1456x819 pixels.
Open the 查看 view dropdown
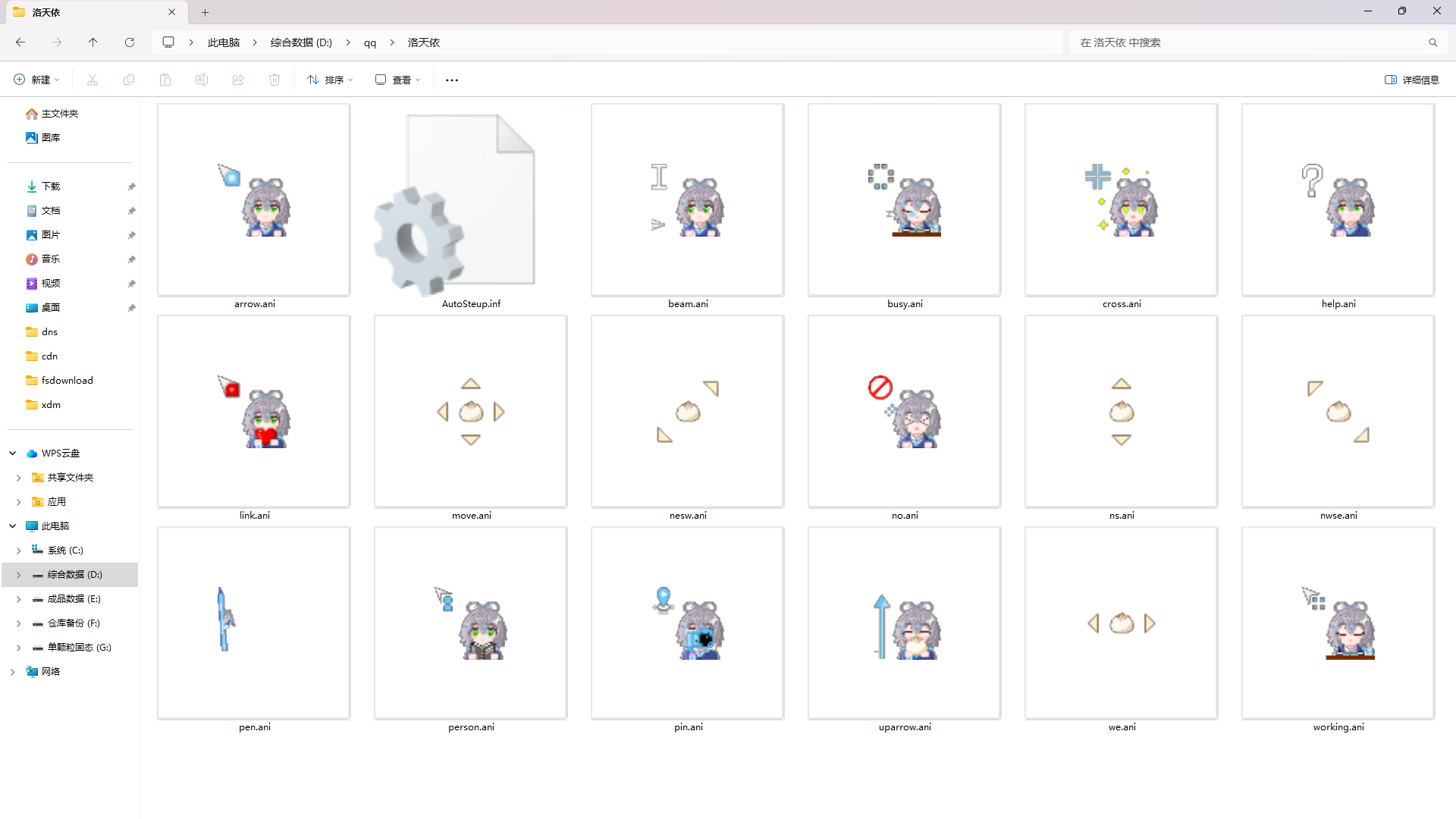pos(397,80)
